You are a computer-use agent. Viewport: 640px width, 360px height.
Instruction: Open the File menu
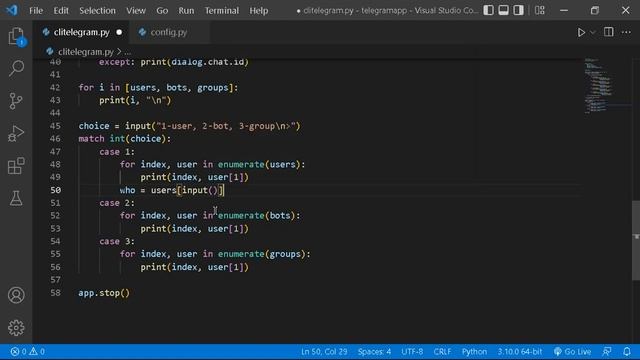pyautogui.click(x=36, y=11)
